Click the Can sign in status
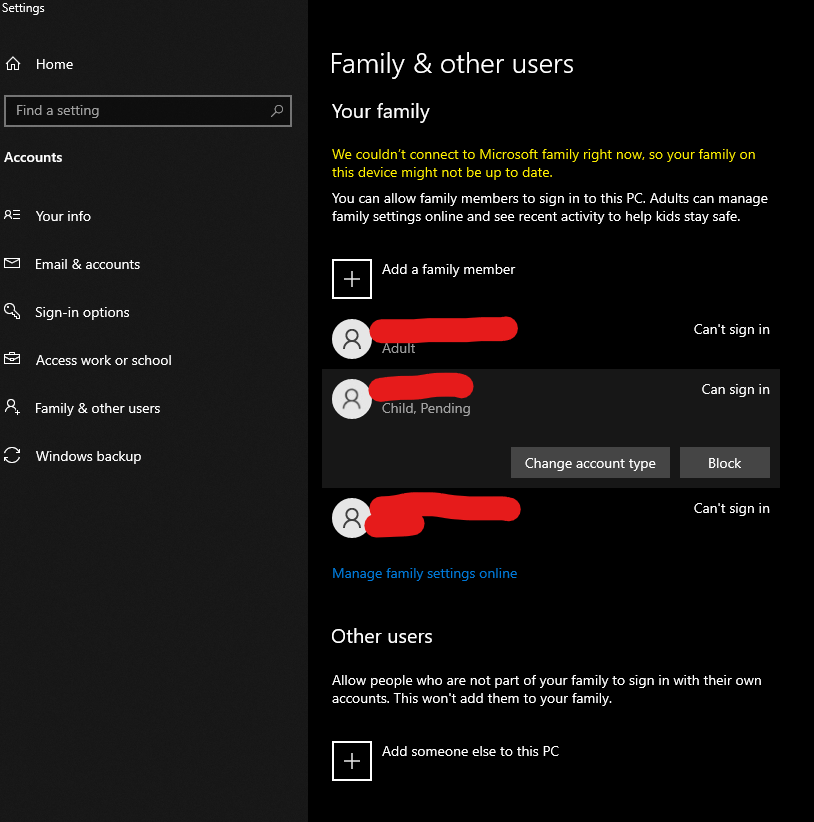The width and height of the screenshot is (814, 822). click(x=735, y=390)
